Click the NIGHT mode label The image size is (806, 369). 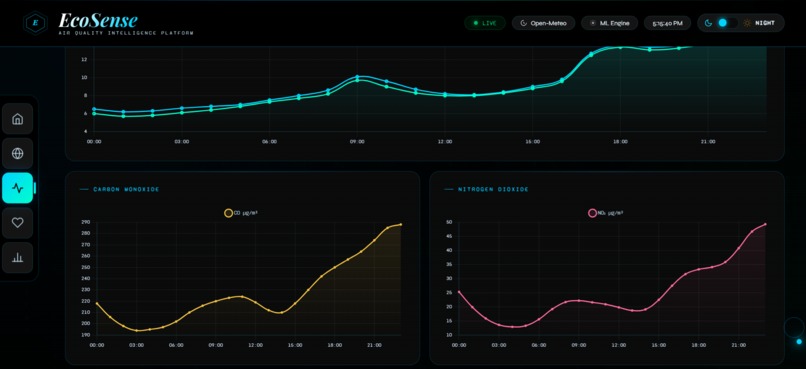765,23
